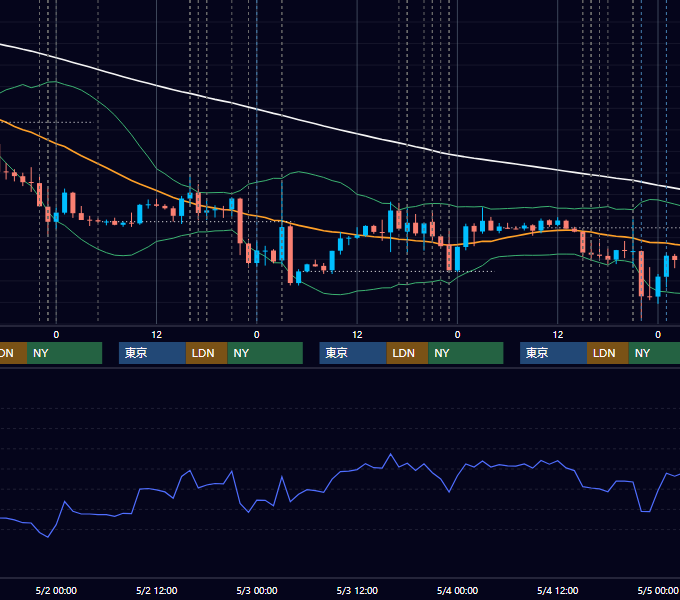Click the 5/3 12:00 date label
680x600 pixels.
pos(357,590)
